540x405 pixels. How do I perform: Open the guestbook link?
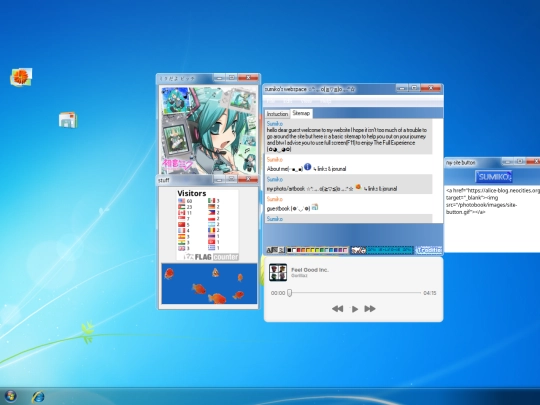(x=288, y=208)
